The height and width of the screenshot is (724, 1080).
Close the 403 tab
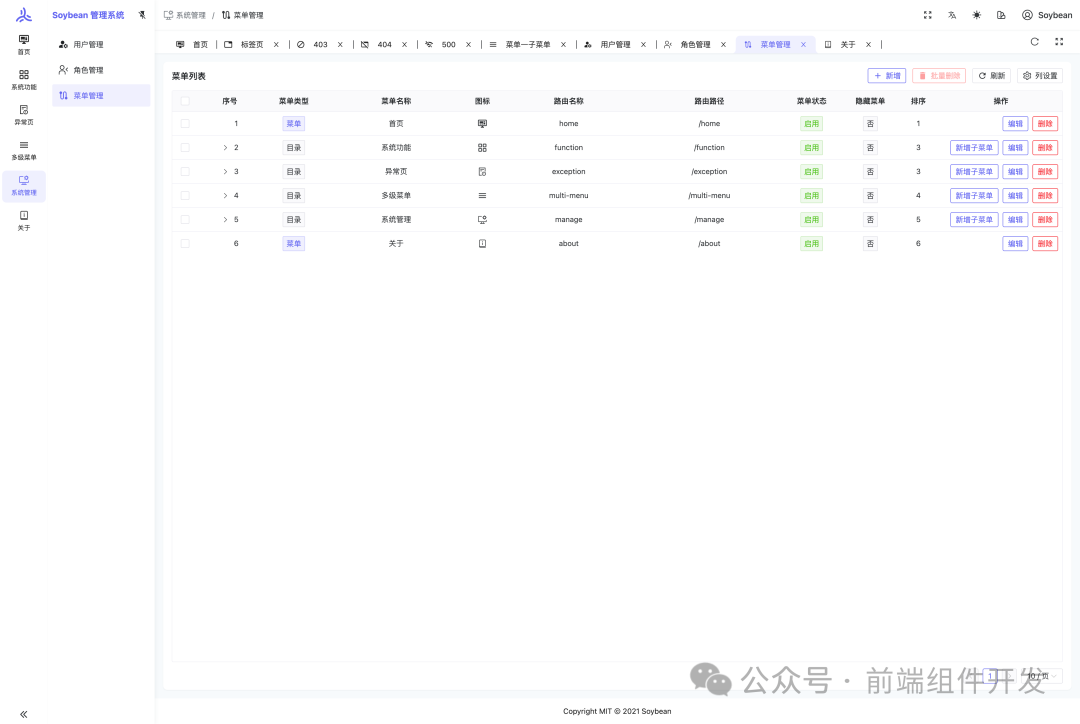click(340, 45)
